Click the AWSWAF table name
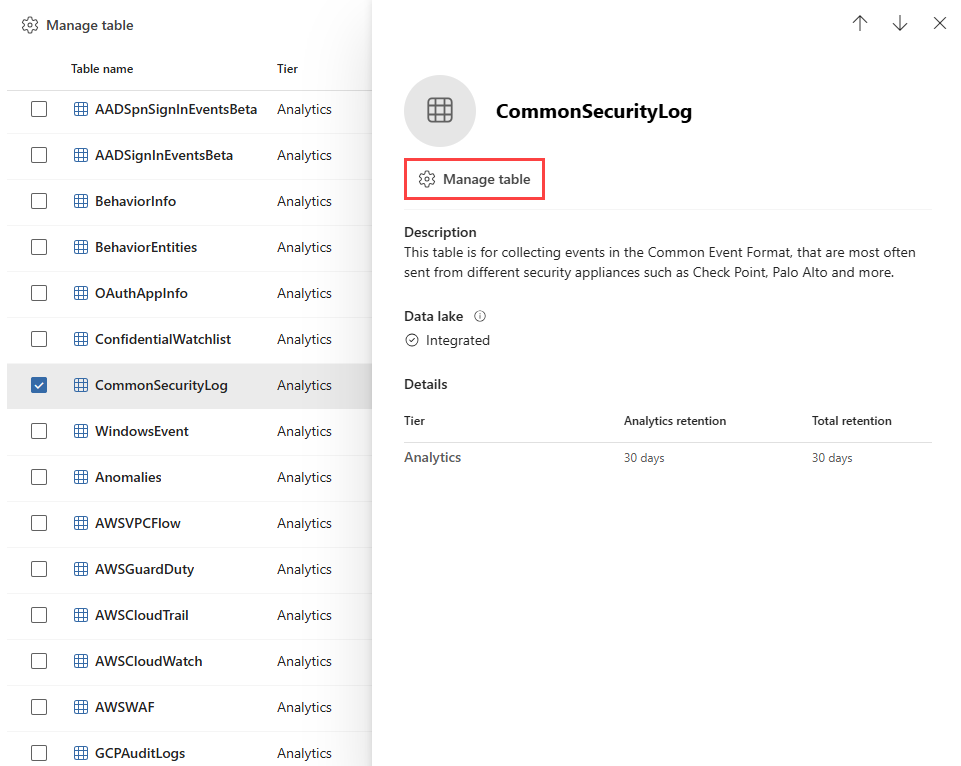 (124, 707)
